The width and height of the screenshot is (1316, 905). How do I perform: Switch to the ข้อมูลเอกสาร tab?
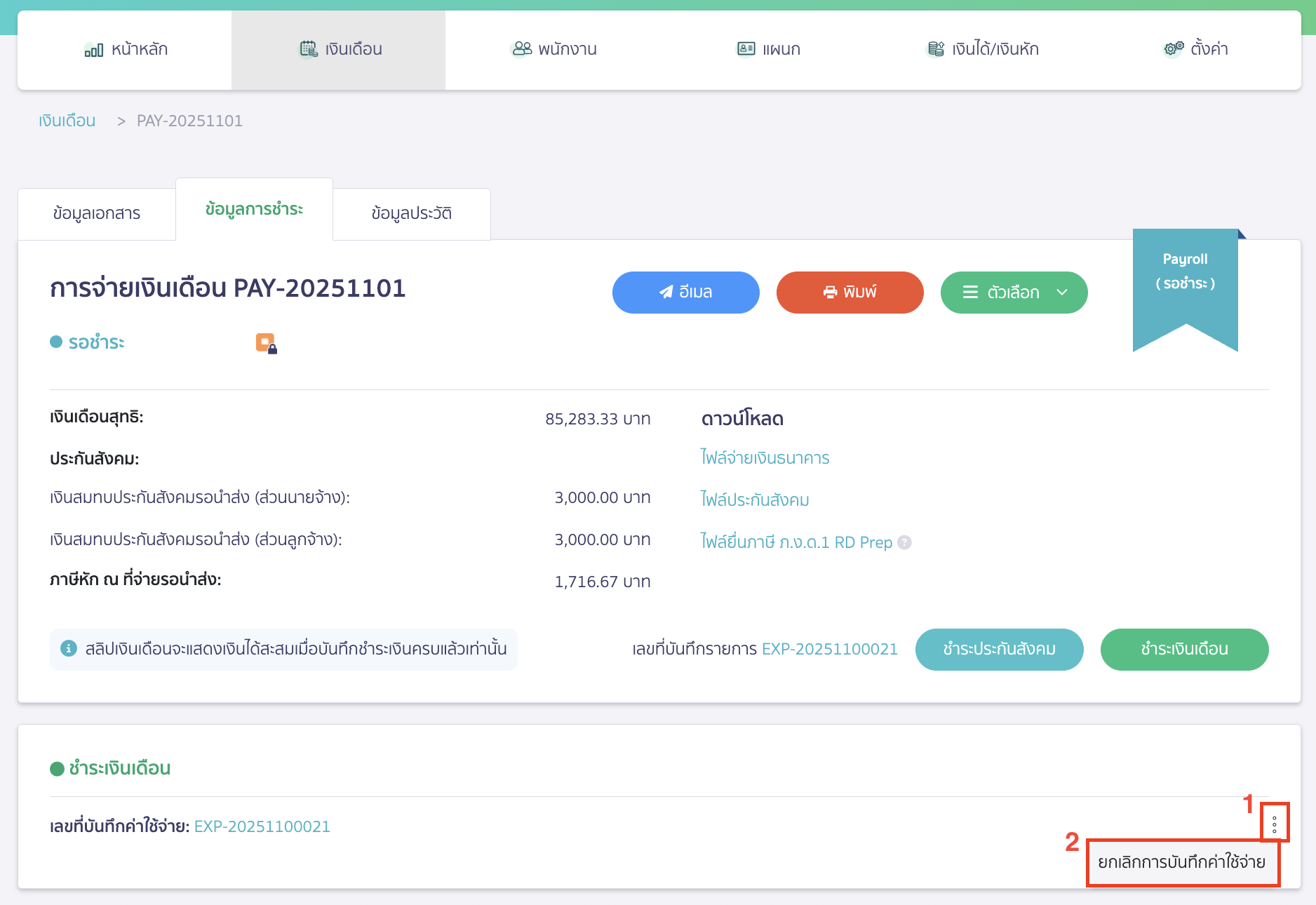96,213
